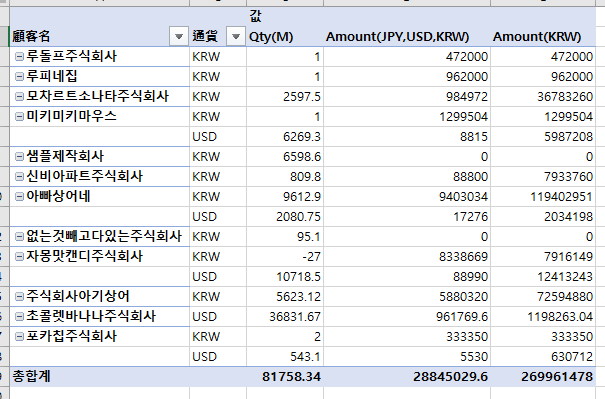The width and height of the screenshot is (605, 399).
Task: Collapse the 신비아파트주식회사 group
Action: (19, 176)
